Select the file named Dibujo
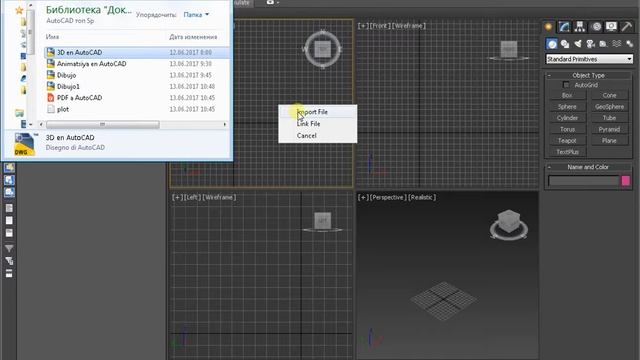640x360 pixels. (x=137, y=75)
